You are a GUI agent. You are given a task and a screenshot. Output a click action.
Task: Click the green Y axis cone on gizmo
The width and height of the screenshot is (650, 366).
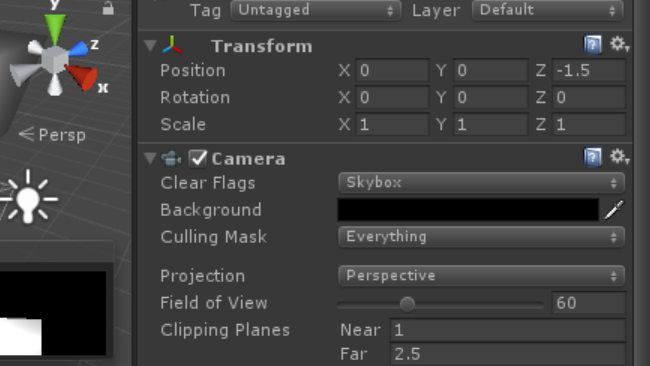click(x=55, y=27)
